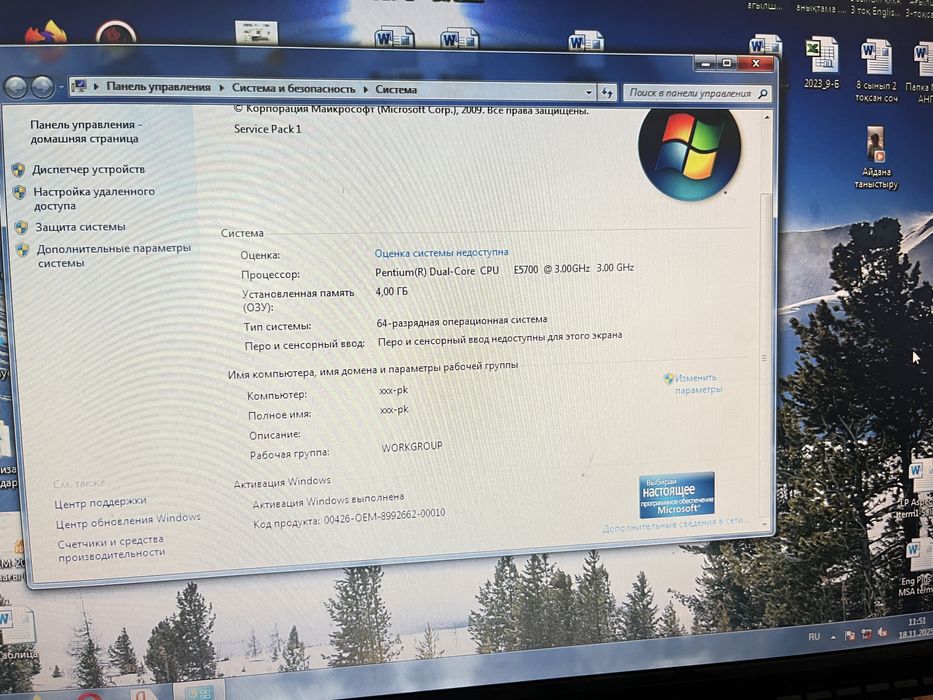Click the network tray icon
Image resolution: width=933 pixels, height=700 pixels.
coord(866,635)
